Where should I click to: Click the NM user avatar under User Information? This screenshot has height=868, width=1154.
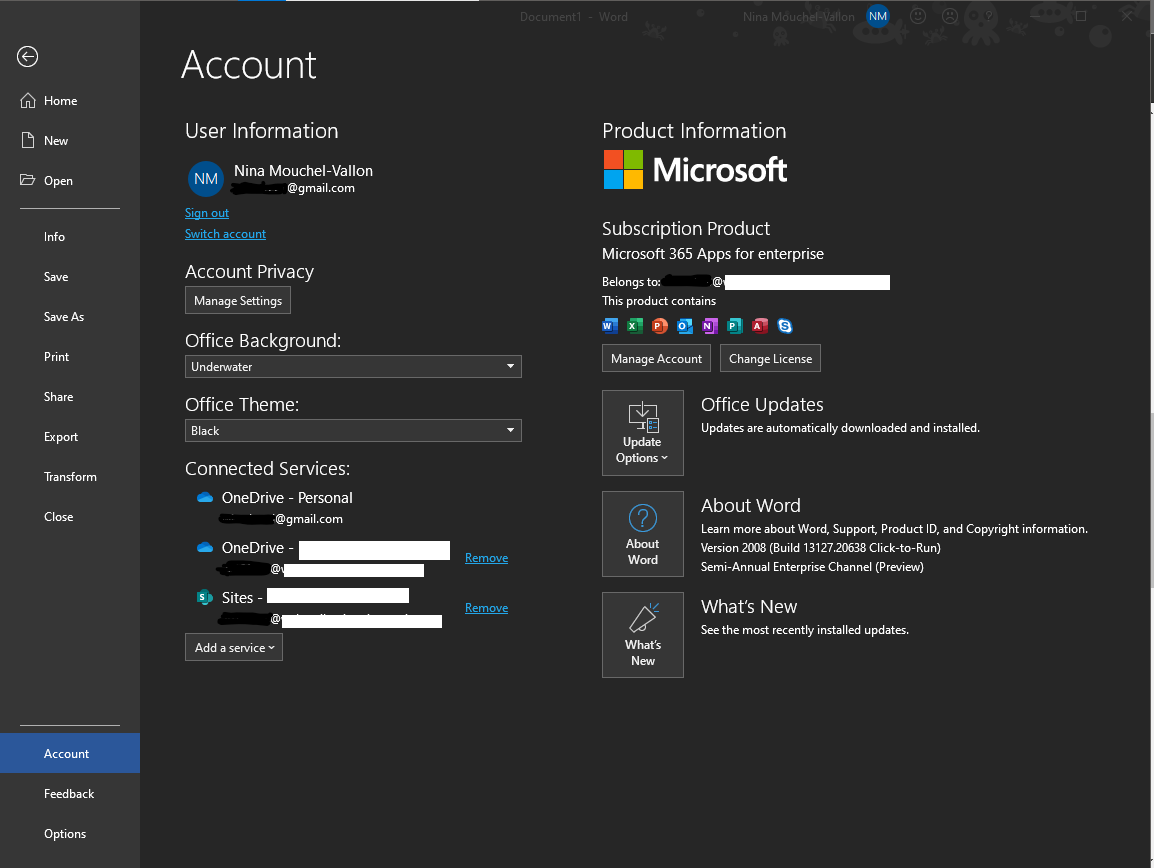[x=206, y=179]
